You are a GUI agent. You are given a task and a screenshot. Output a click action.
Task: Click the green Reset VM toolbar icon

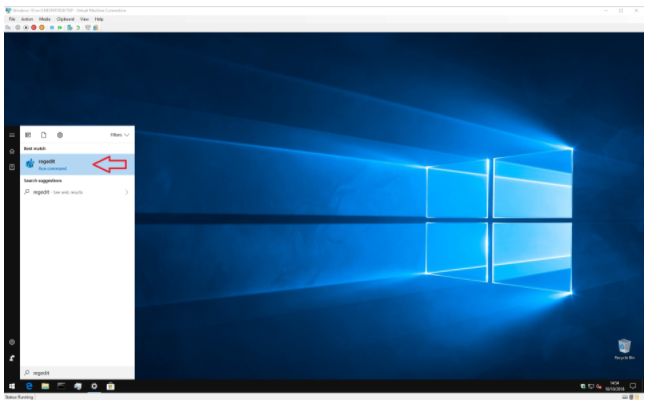click(x=60, y=27)
